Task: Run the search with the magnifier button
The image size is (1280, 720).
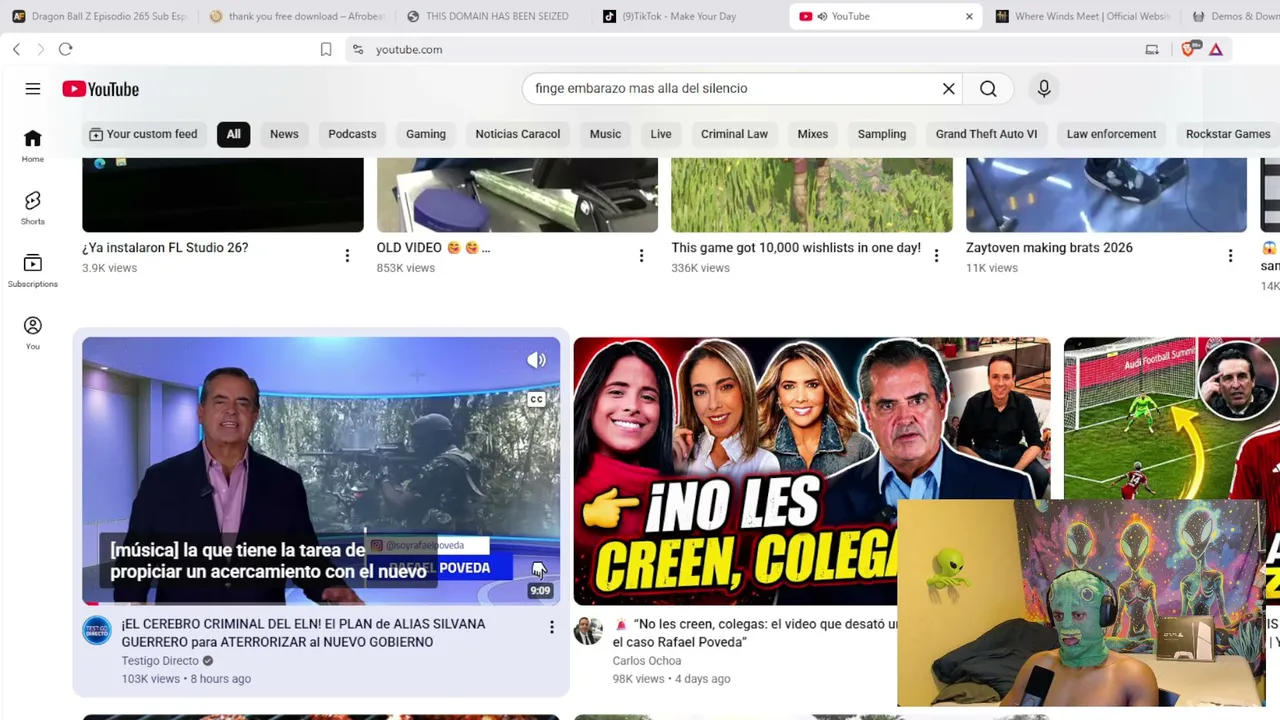Action: pyautogui.click(x=988, y=89)
